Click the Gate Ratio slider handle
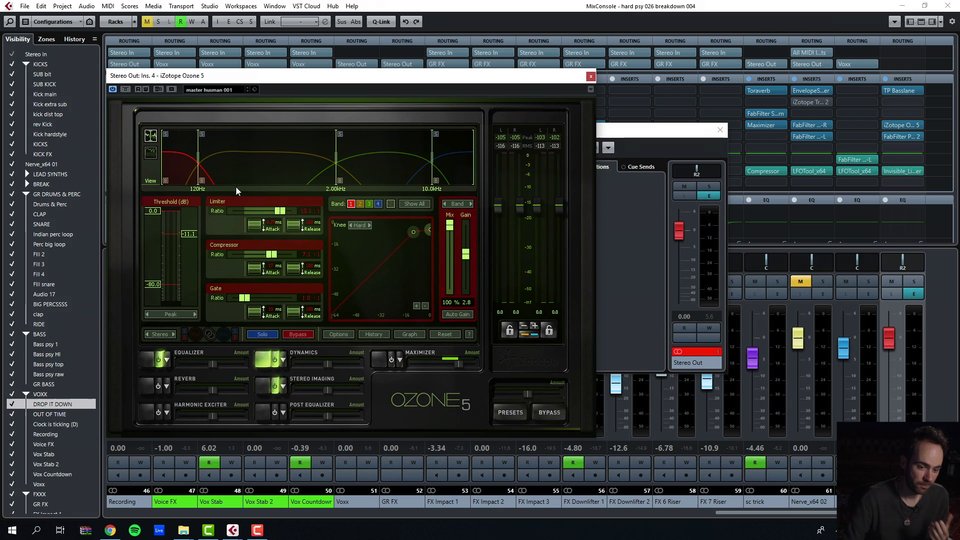The image size is (960, 540). point(244,298)
